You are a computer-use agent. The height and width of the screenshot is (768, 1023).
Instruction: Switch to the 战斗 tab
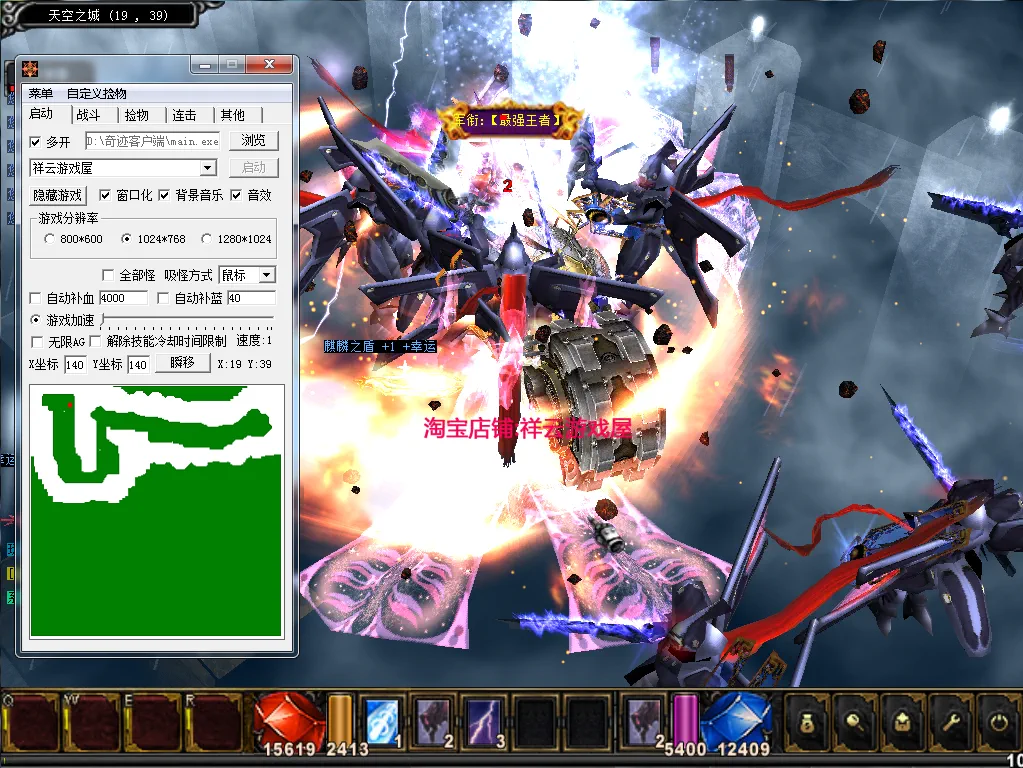click(x=89, y=115)
